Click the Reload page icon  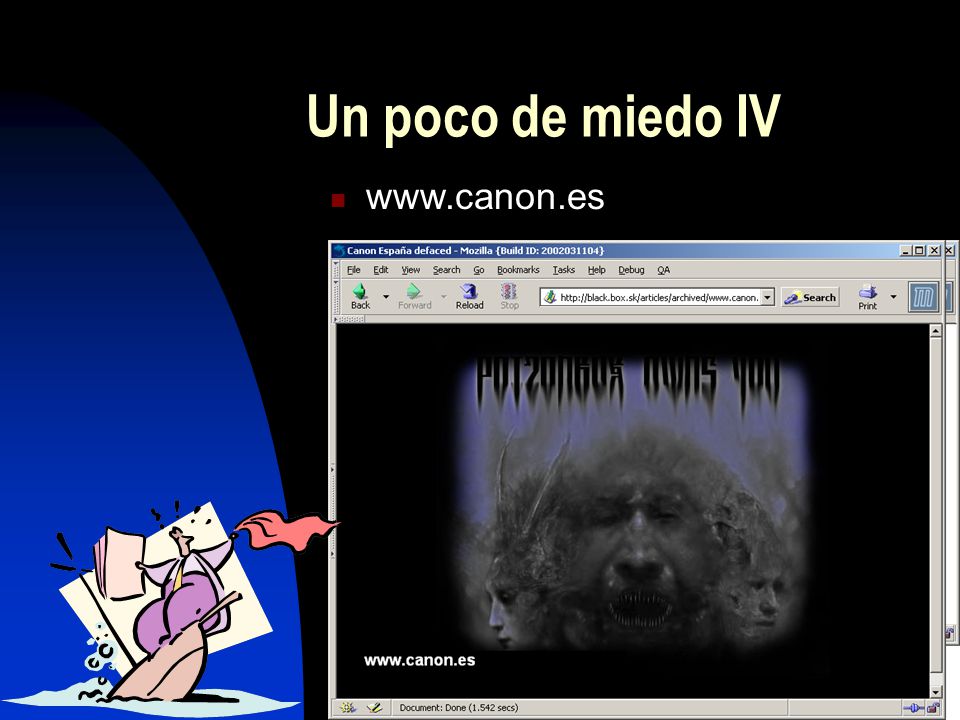tap(469, 291)
